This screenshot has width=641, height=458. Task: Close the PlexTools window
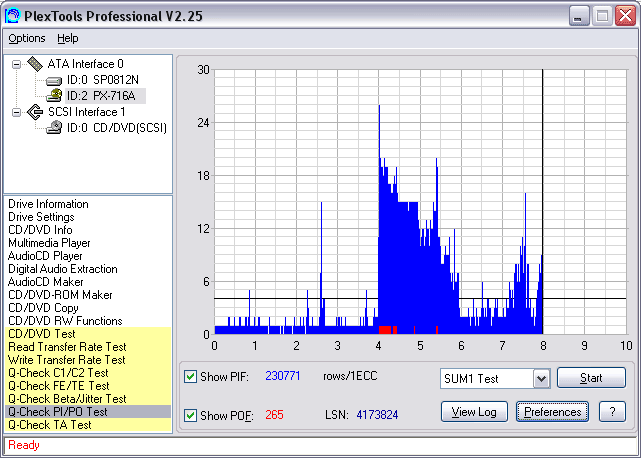(625, 16)
